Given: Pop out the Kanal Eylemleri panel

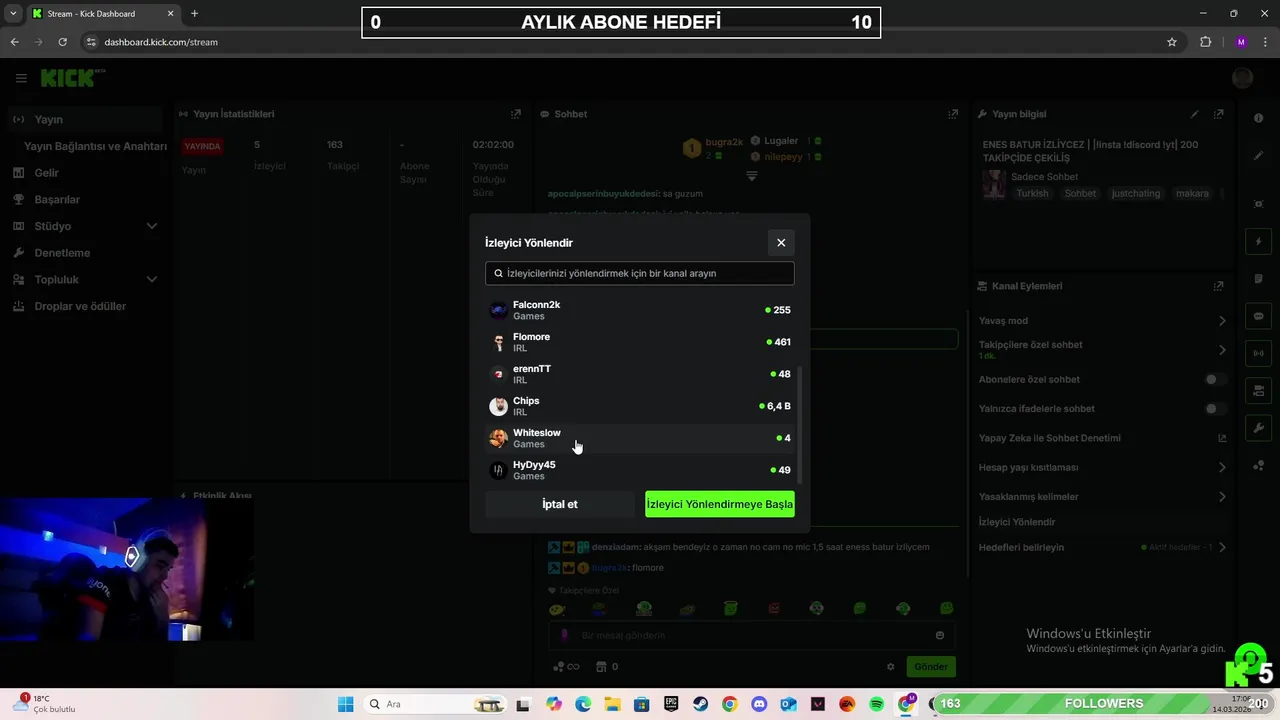Looking at the screenshot, I should click(1218, 286).
